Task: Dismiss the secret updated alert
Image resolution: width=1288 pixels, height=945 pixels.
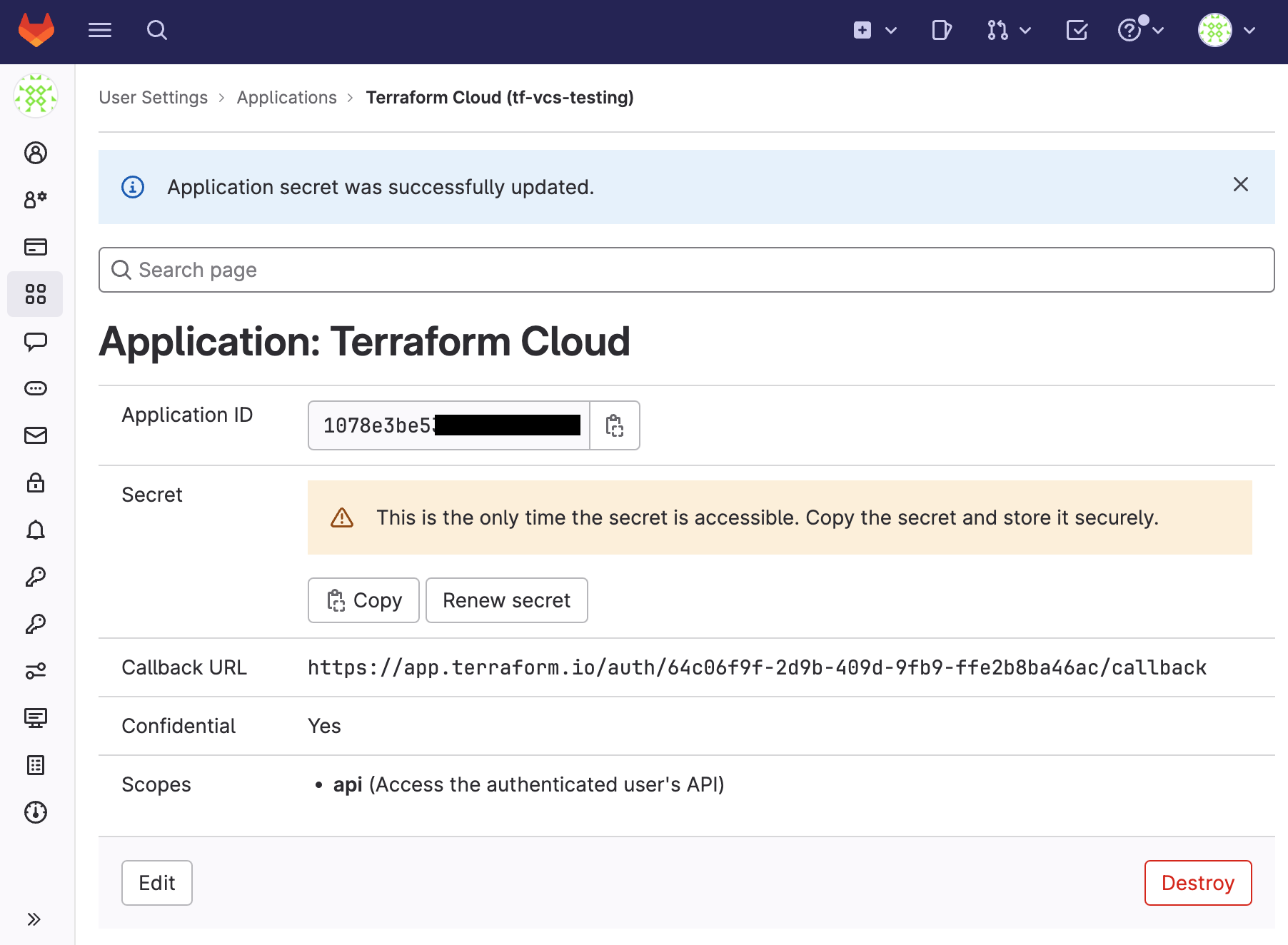Action: coord(1241,184)
